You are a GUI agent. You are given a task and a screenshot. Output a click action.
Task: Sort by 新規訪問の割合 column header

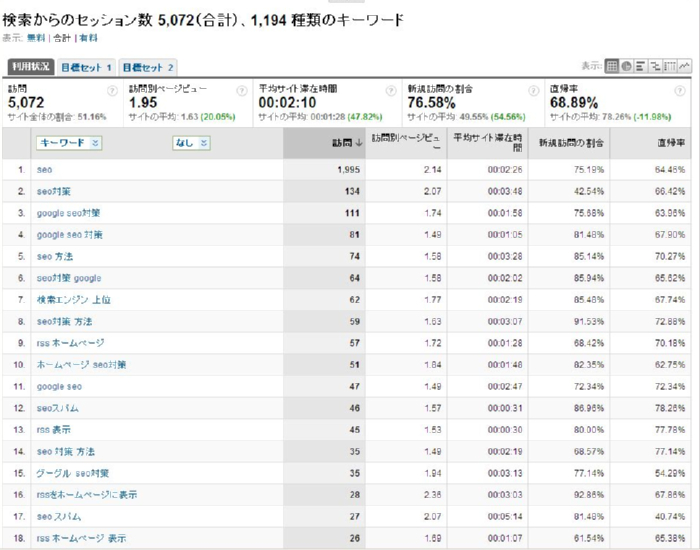tap(569, 143)
